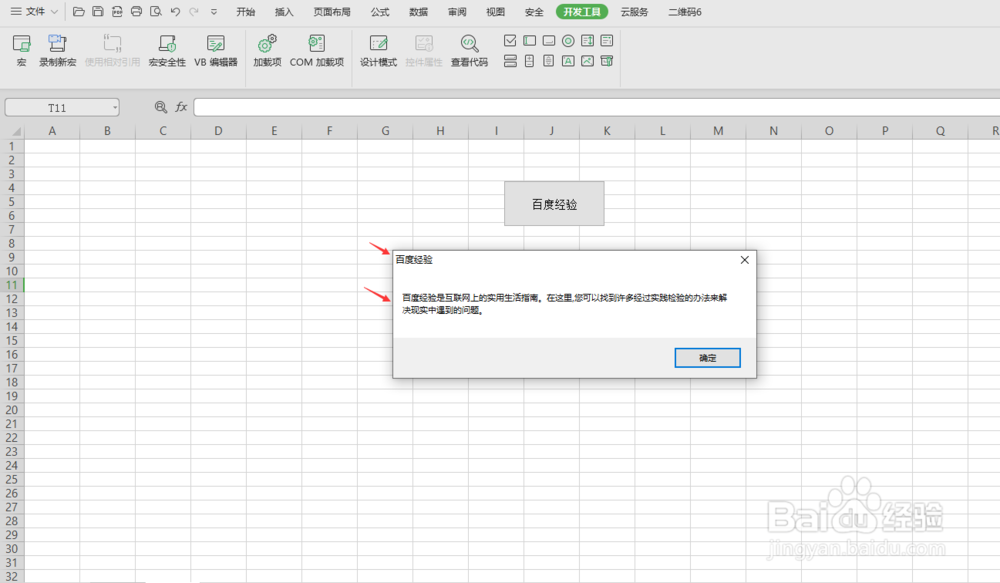
Task: Insert a checkbox form control
Action: pyautogui.click(x=510, y=41)
